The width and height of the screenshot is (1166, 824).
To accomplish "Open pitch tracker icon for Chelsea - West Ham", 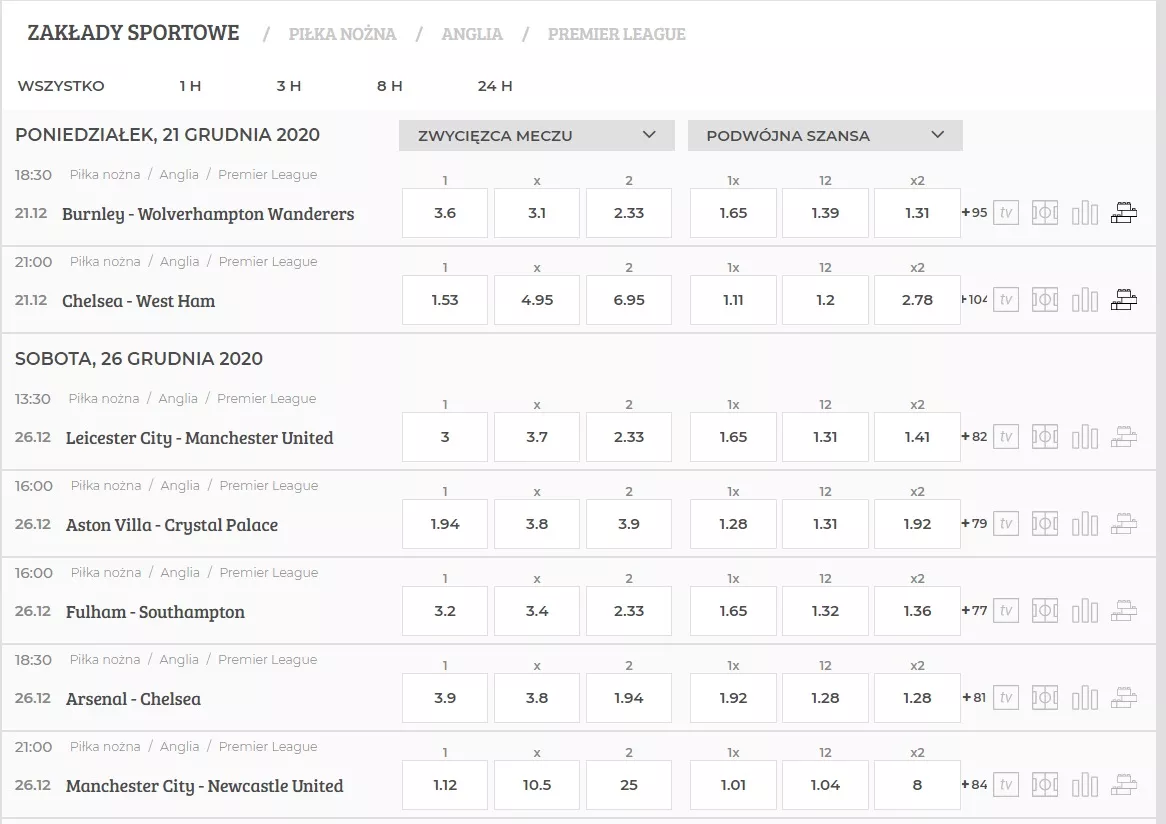I will (1045, 300).
